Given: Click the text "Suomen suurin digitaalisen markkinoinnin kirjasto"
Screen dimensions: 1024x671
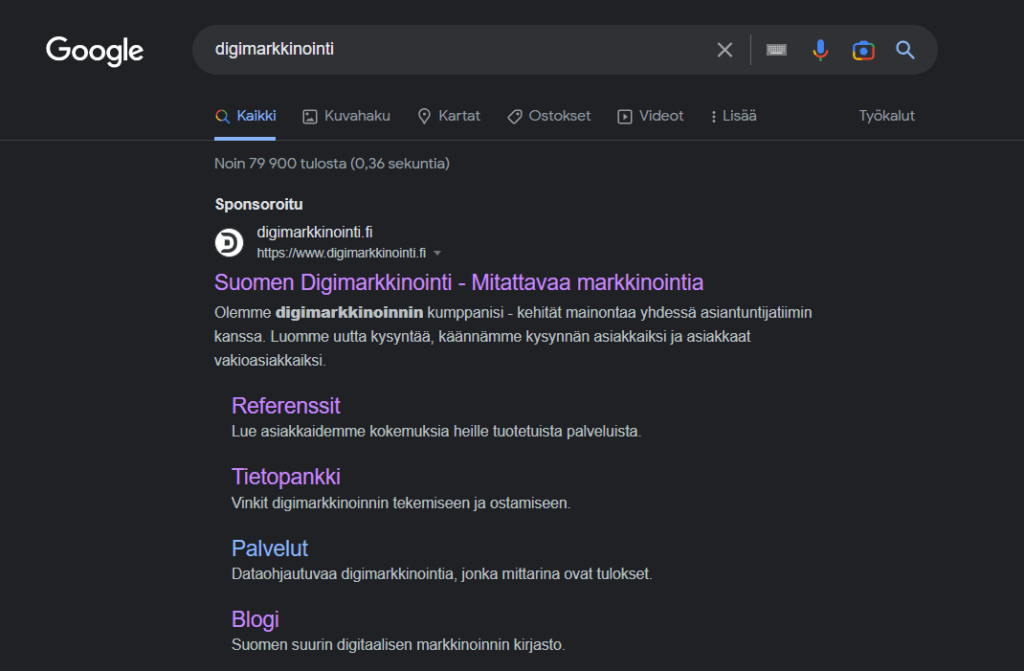Looking at the screenshot, I should (398, 645).
